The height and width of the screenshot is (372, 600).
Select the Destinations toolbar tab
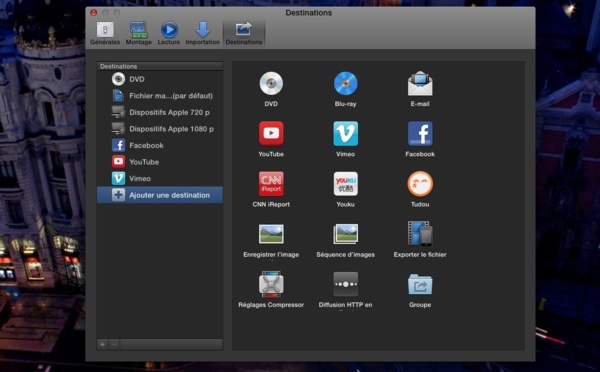[x=244, y=34]
